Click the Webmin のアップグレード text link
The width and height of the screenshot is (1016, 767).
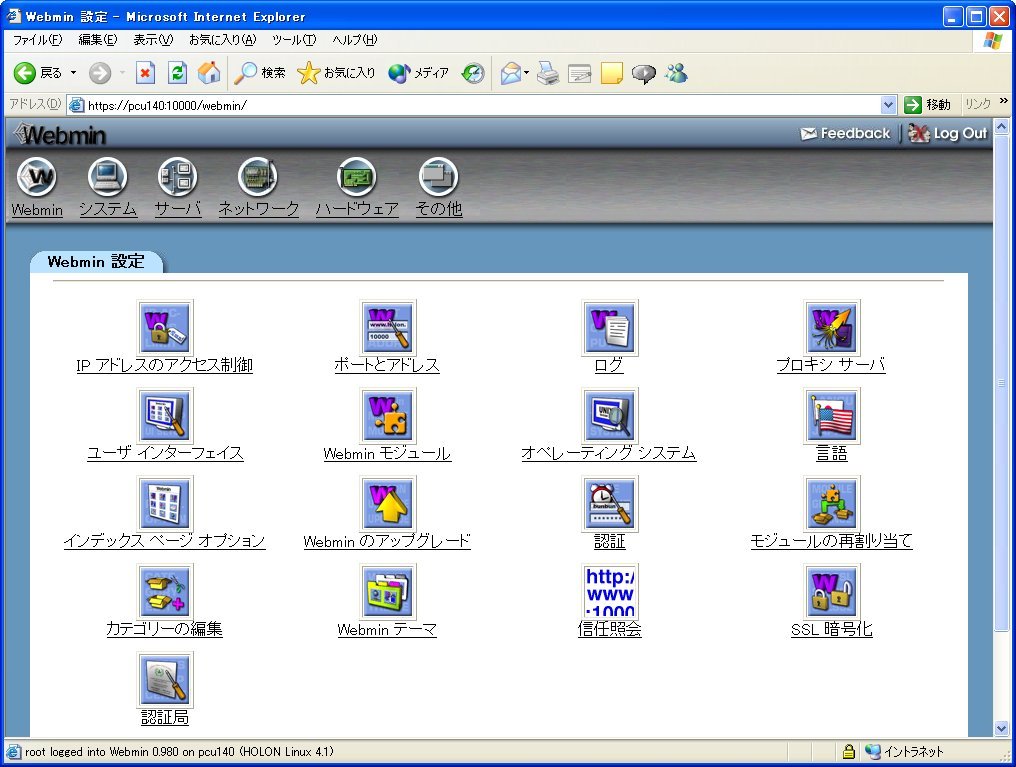(387, 542)
